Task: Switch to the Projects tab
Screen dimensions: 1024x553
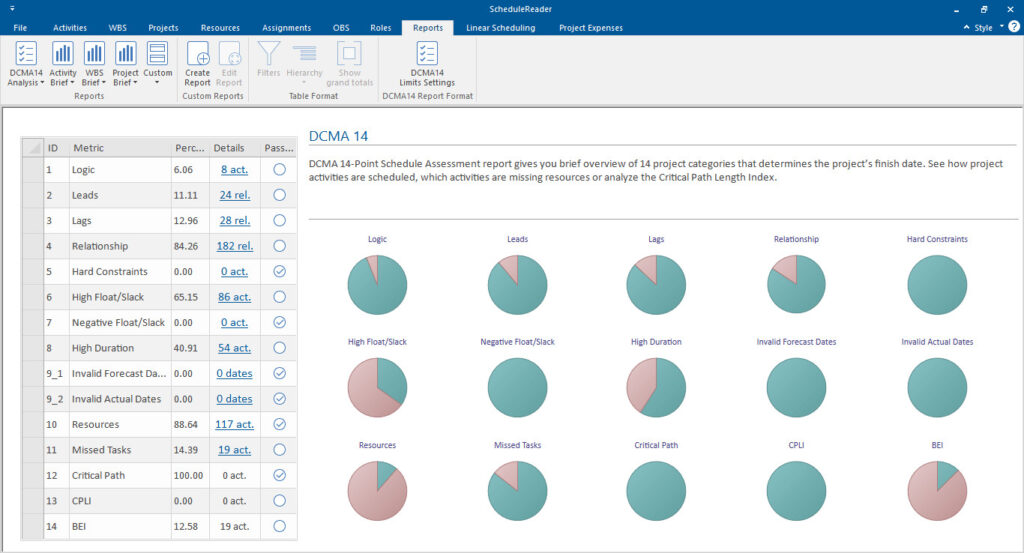Action: [163, 27]
